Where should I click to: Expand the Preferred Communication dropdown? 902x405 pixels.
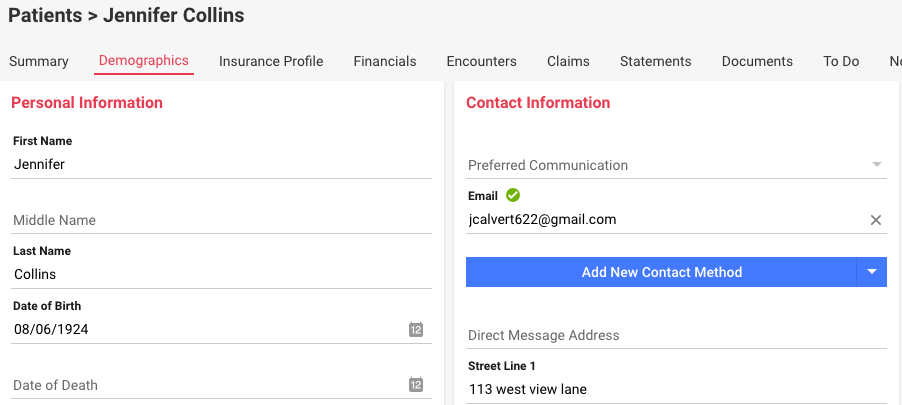676,165
